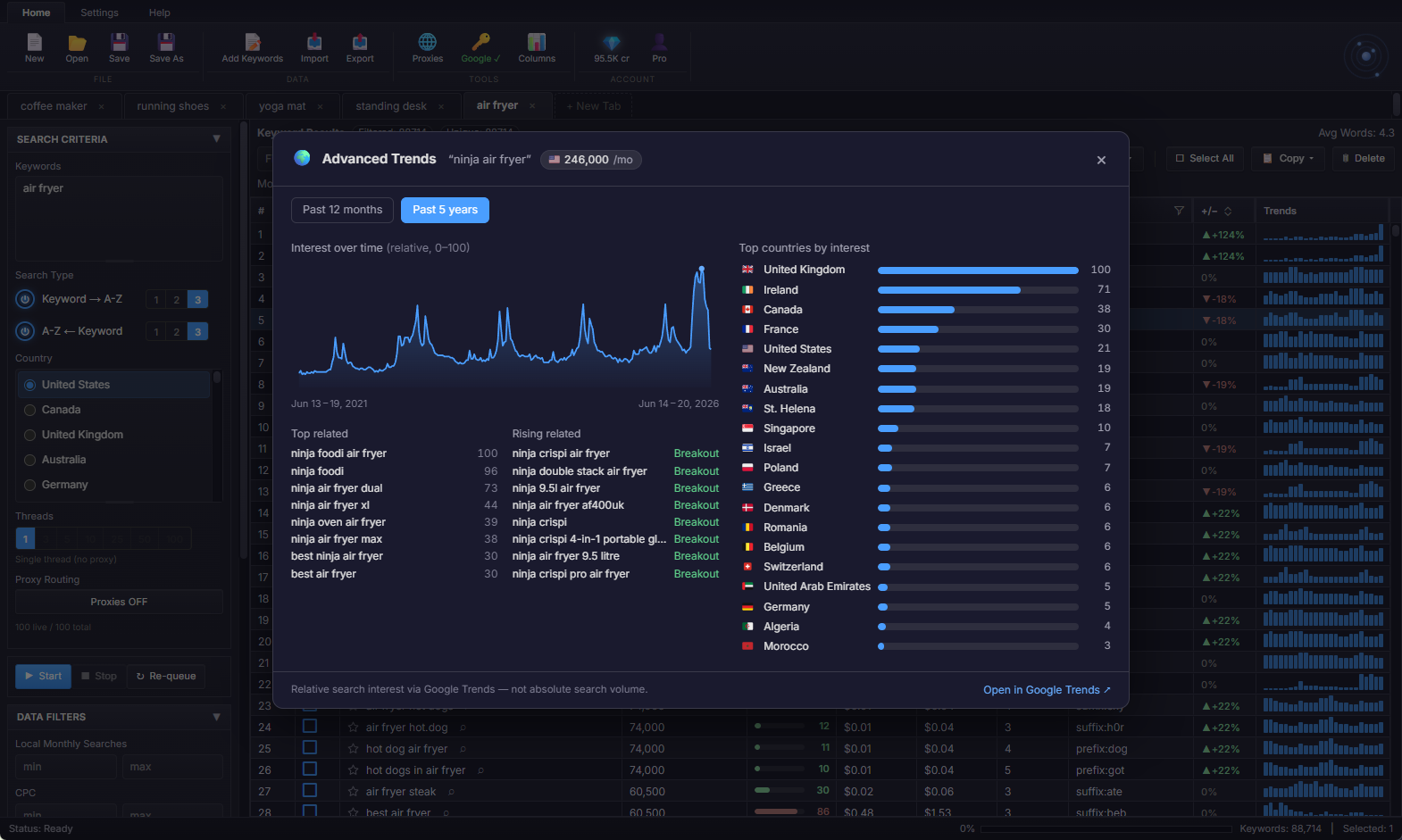The height and width of the screenshot is (840, 1402).
Task: Follow the Open in Google Trends link
Action: pos(1047,690)
